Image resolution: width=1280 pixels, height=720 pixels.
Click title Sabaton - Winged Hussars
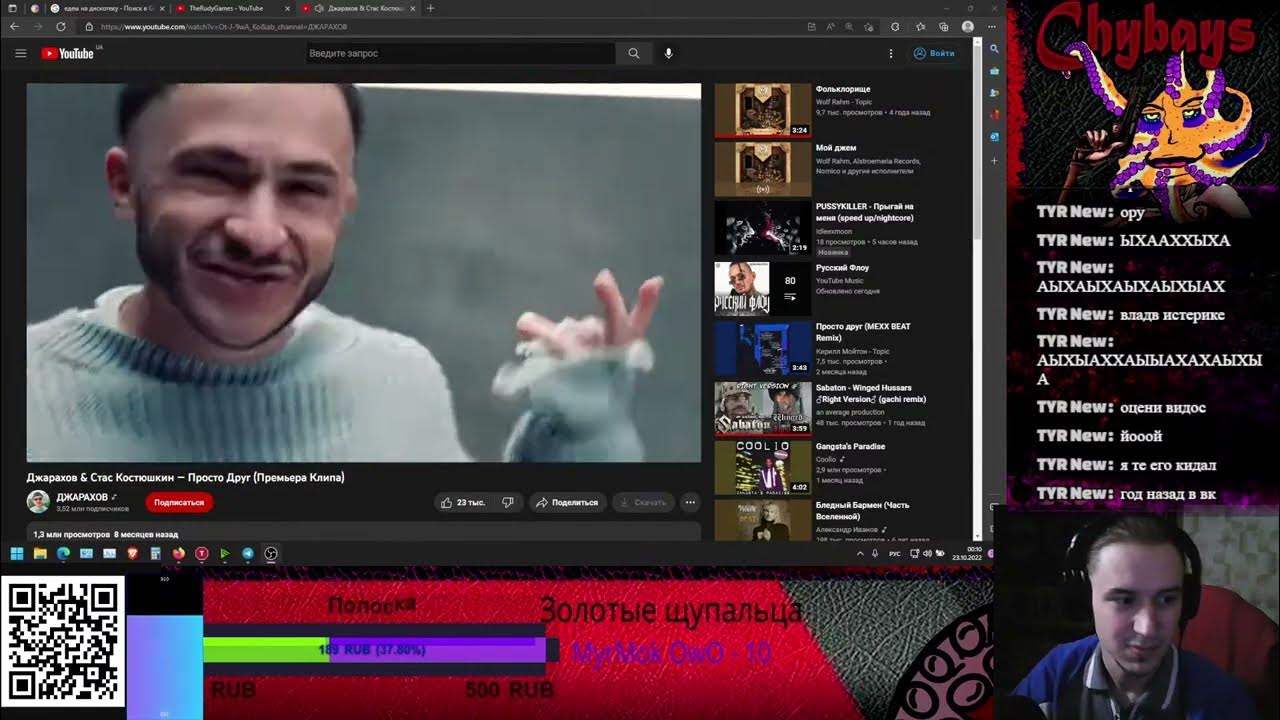click(870, 393)
